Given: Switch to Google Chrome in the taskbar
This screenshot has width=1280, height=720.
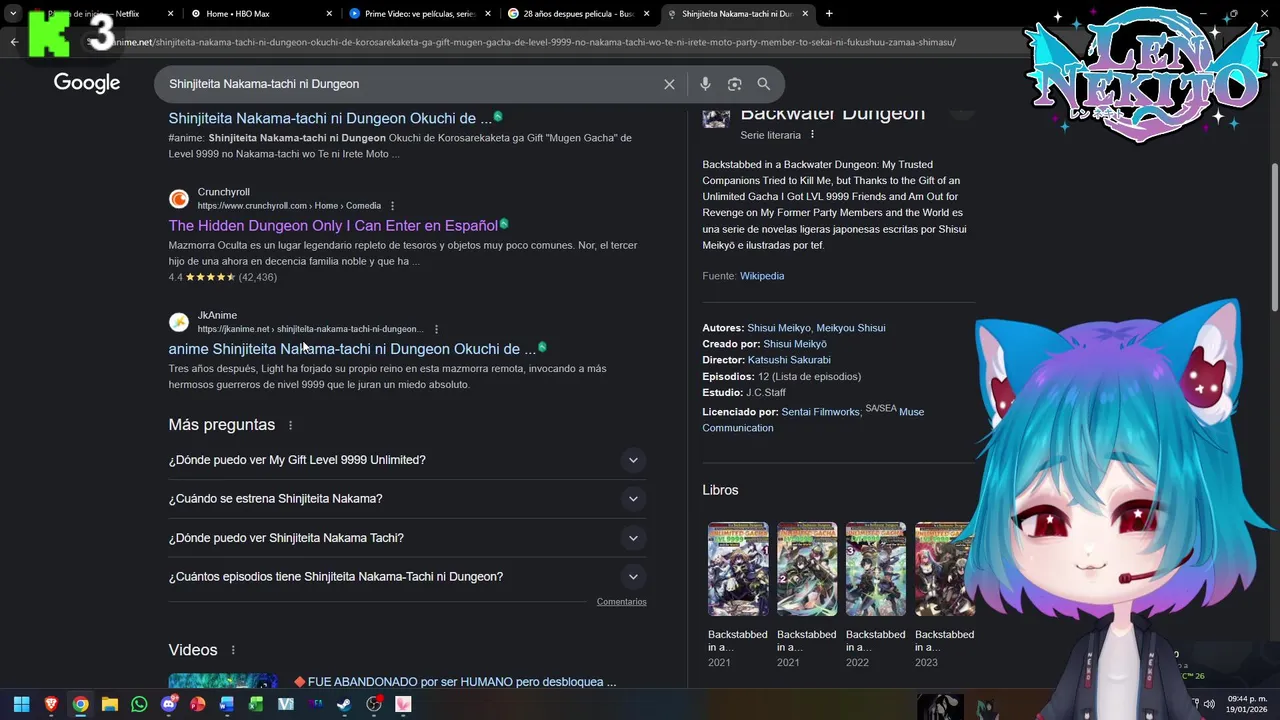Looking at the screenshot, I should coord(80,704).
